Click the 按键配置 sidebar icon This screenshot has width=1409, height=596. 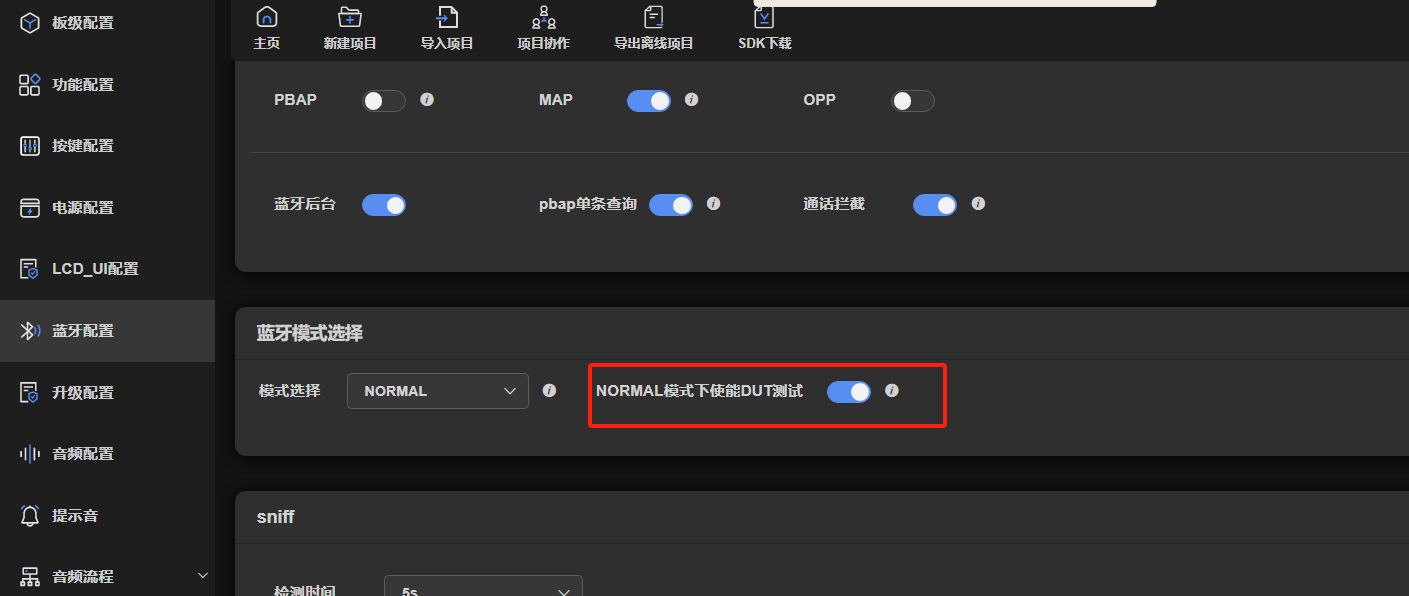click(x=30, y=146)
